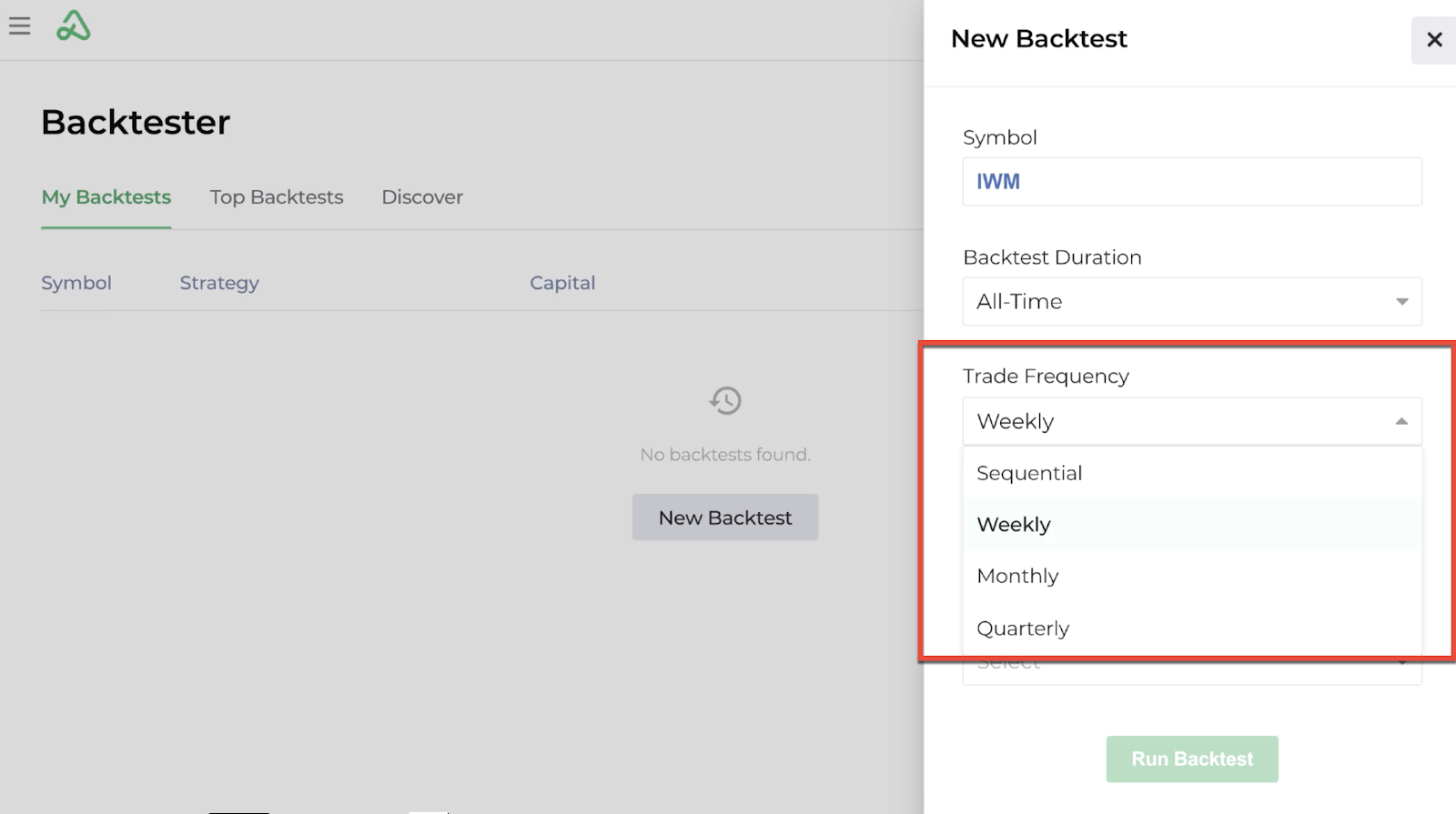Click the Run Backtest button

coord(1192,759)
